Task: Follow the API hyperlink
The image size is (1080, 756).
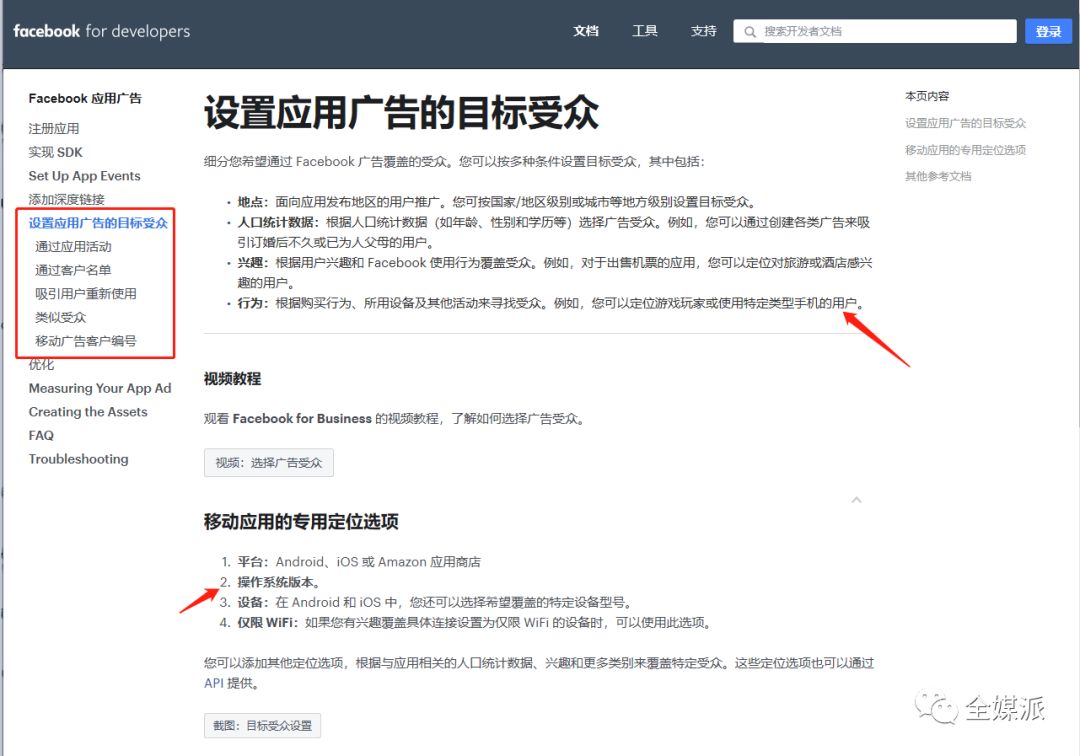Action: click(214, 683)
